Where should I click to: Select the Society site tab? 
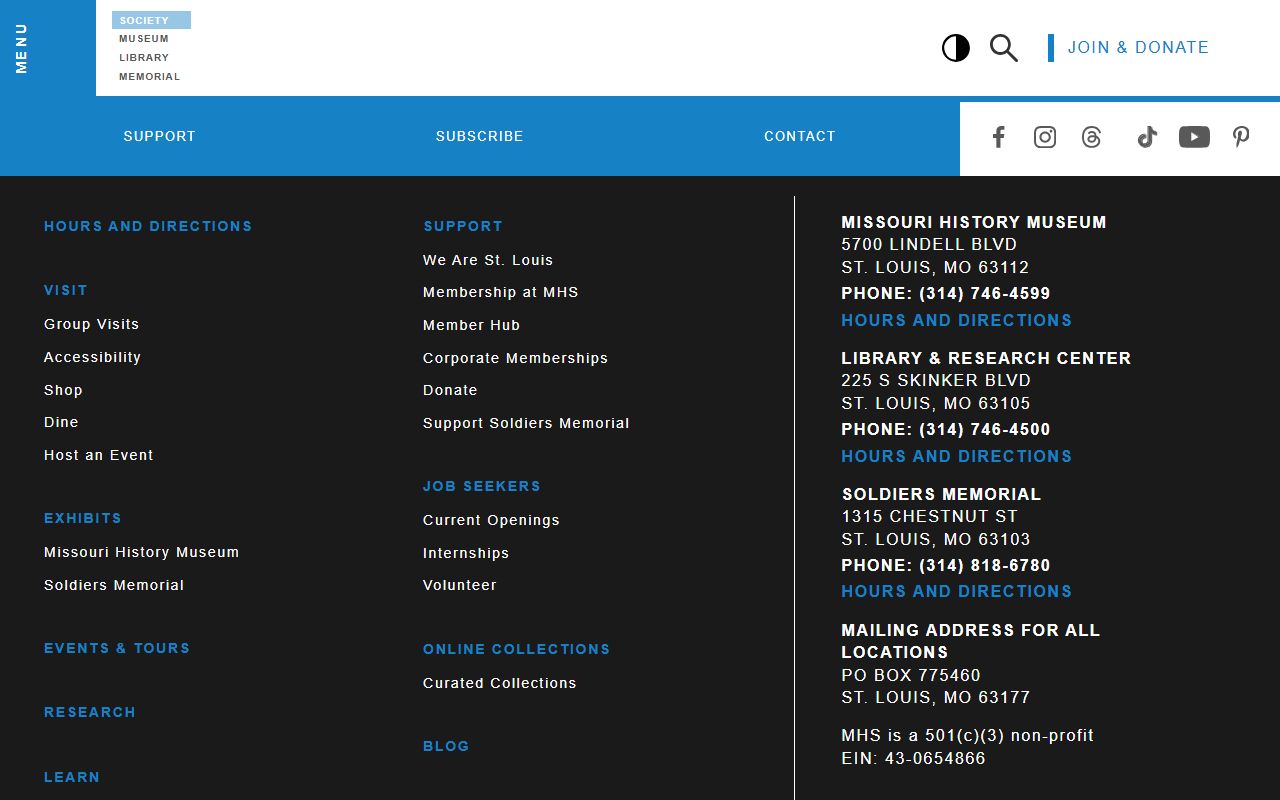[x=151, y=20]
